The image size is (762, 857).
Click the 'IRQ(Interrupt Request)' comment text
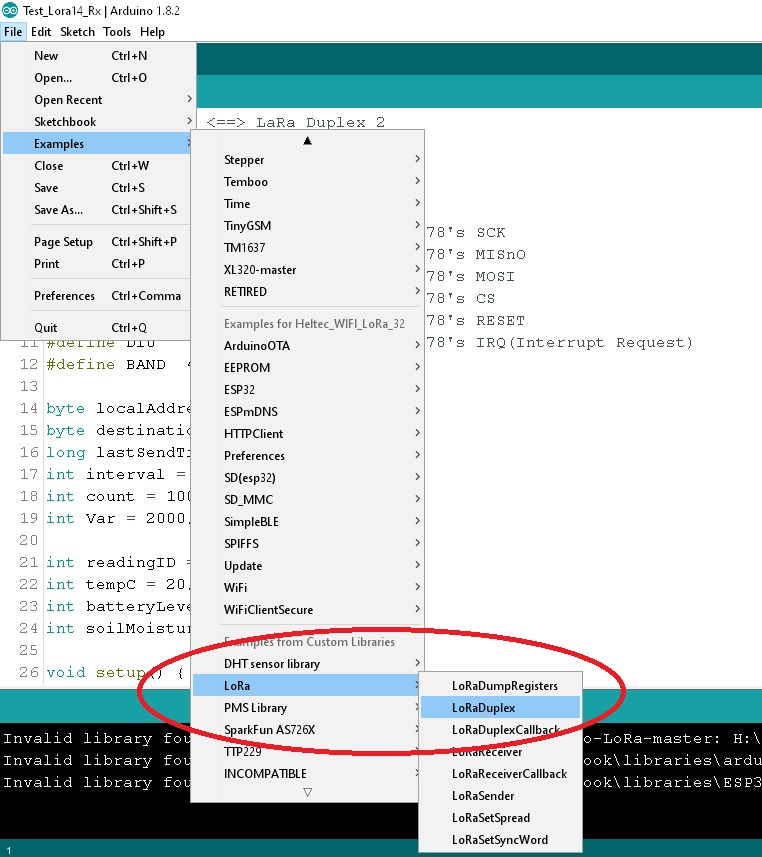pyautogui.click(x=584, y=343)
